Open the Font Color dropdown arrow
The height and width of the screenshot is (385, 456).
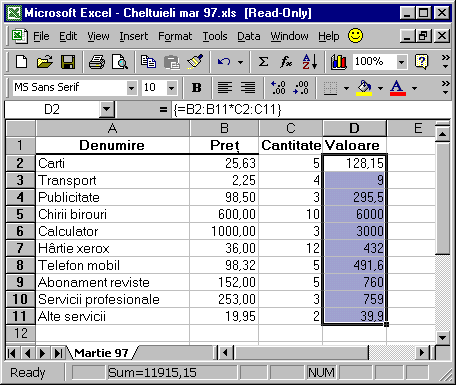(x=414, y=88)
